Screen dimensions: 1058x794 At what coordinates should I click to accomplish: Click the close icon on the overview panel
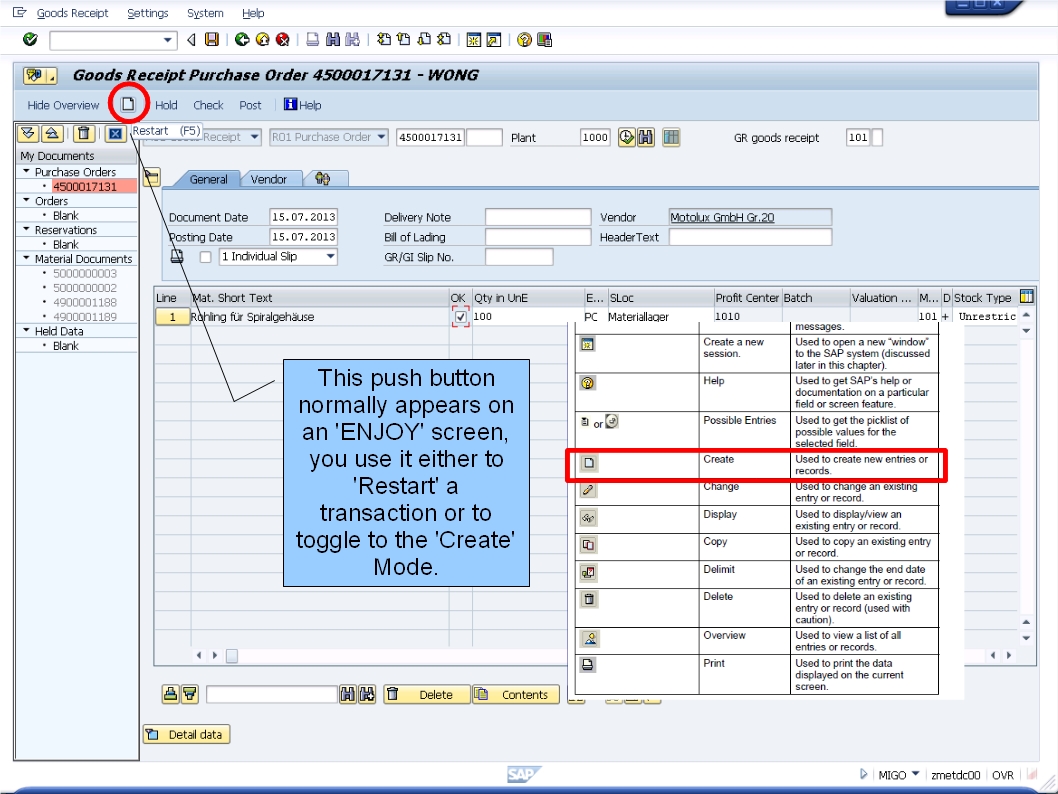click(x=114, y=131)
